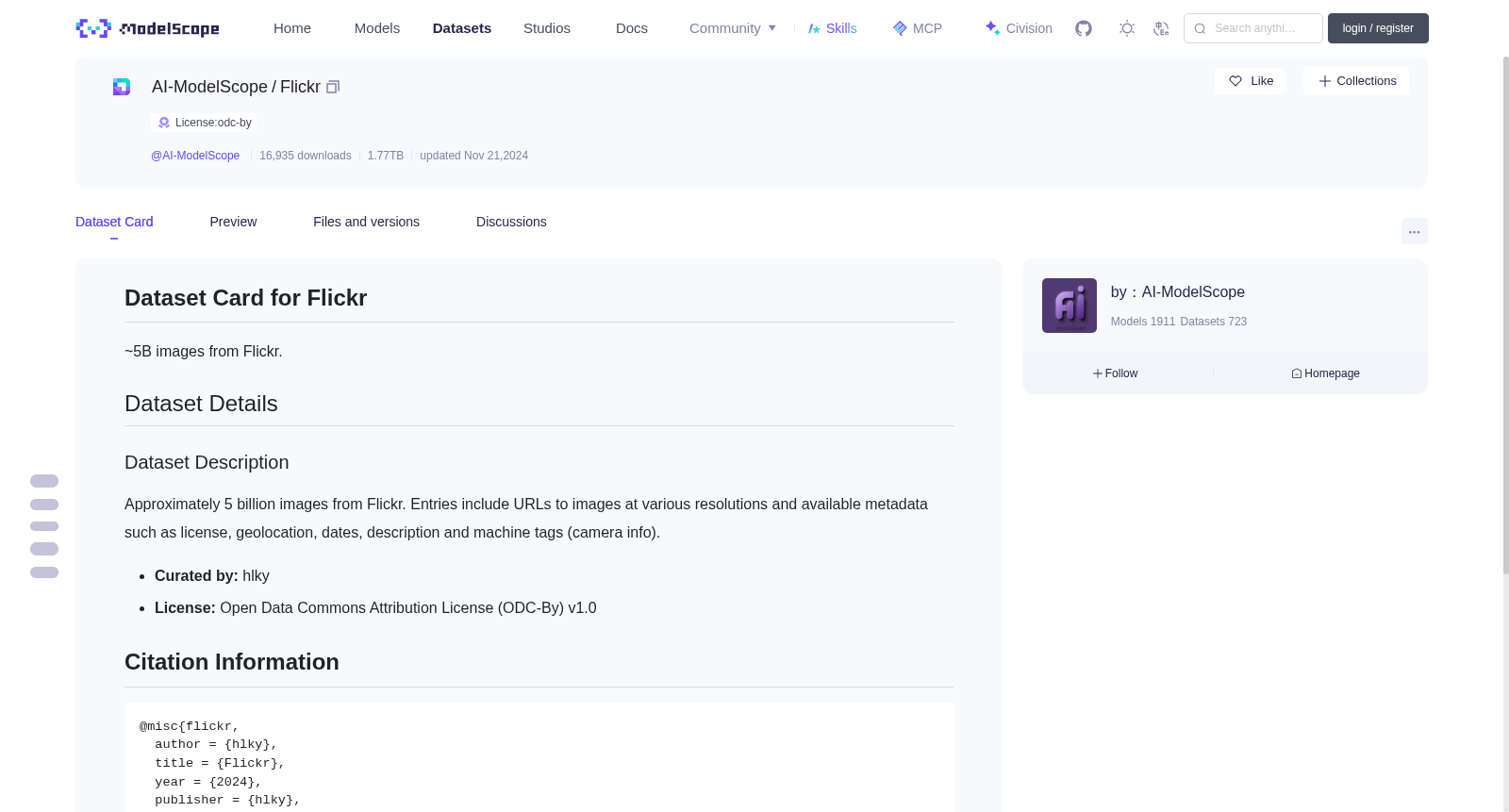The image size is (1509, 812).
Task: Click the 'title = {Flickr},' citation line
Action: pos(220,763)
